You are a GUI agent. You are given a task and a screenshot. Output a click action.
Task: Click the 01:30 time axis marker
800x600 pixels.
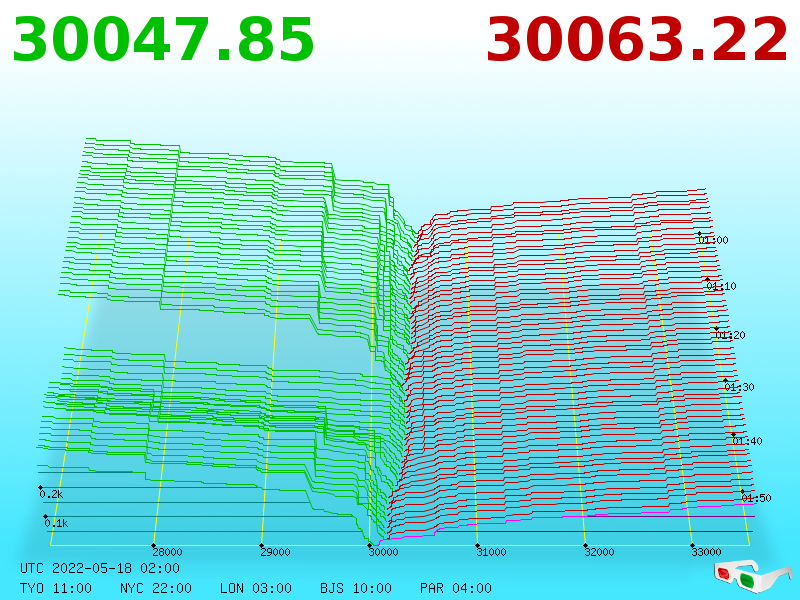tap(739, 387)
